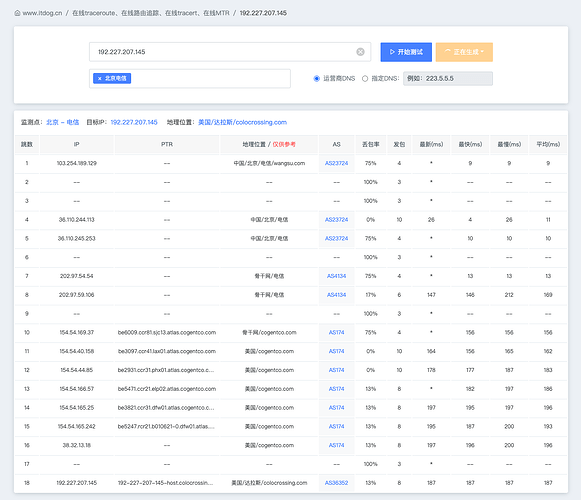This screenshot has height=500, width=581.
Task: Select the 指定DNS radio option
Action: [365, 79]
